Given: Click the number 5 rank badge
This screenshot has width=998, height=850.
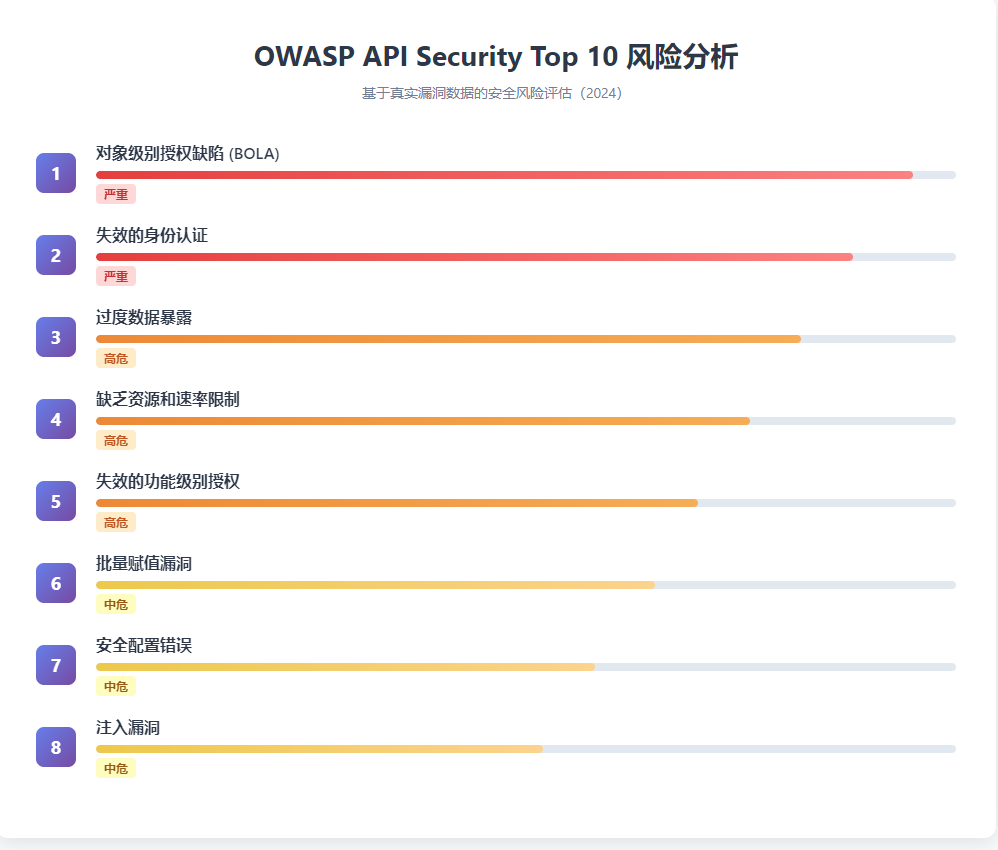Looking at the screenshot, I should [x=56, y=501].
